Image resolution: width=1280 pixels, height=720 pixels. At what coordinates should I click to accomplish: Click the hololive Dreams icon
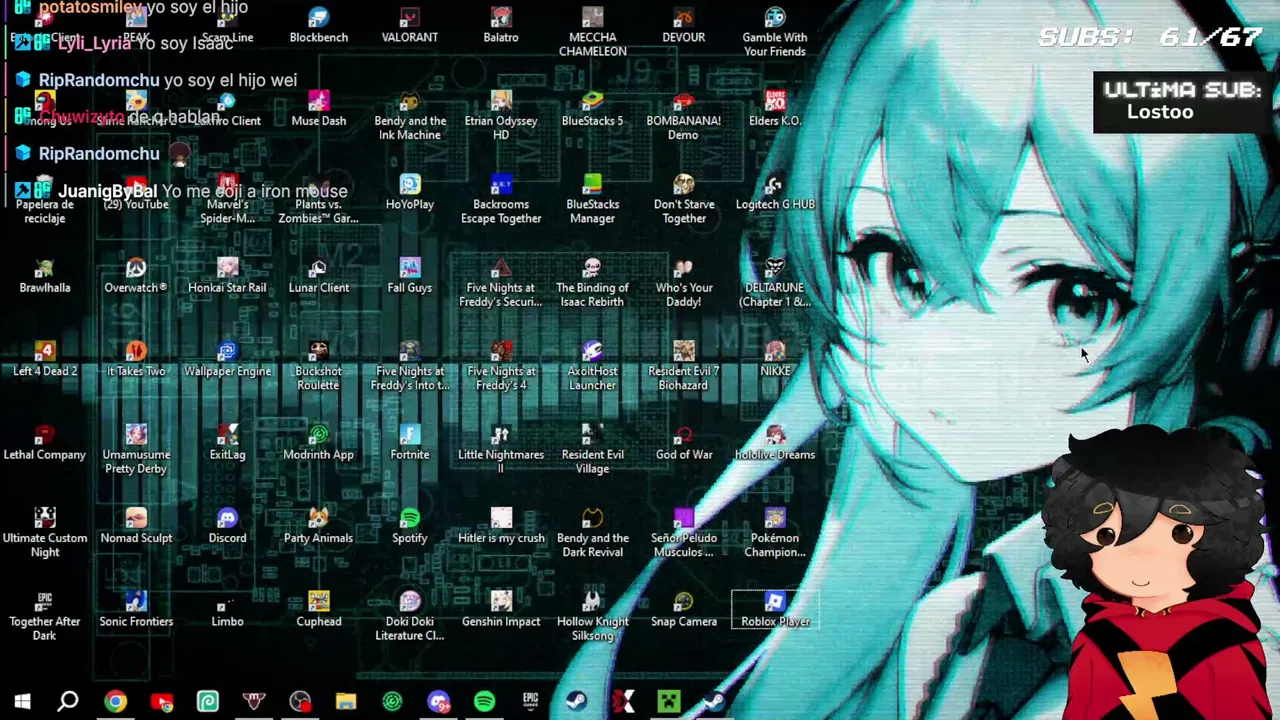click(x=775, y=444)
